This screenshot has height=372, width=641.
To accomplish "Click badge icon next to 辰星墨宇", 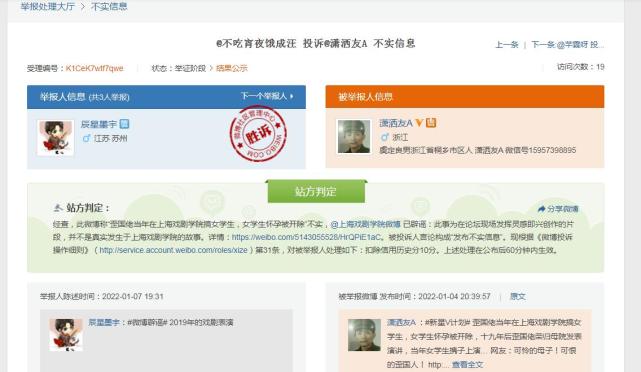I will click(125, 124).
